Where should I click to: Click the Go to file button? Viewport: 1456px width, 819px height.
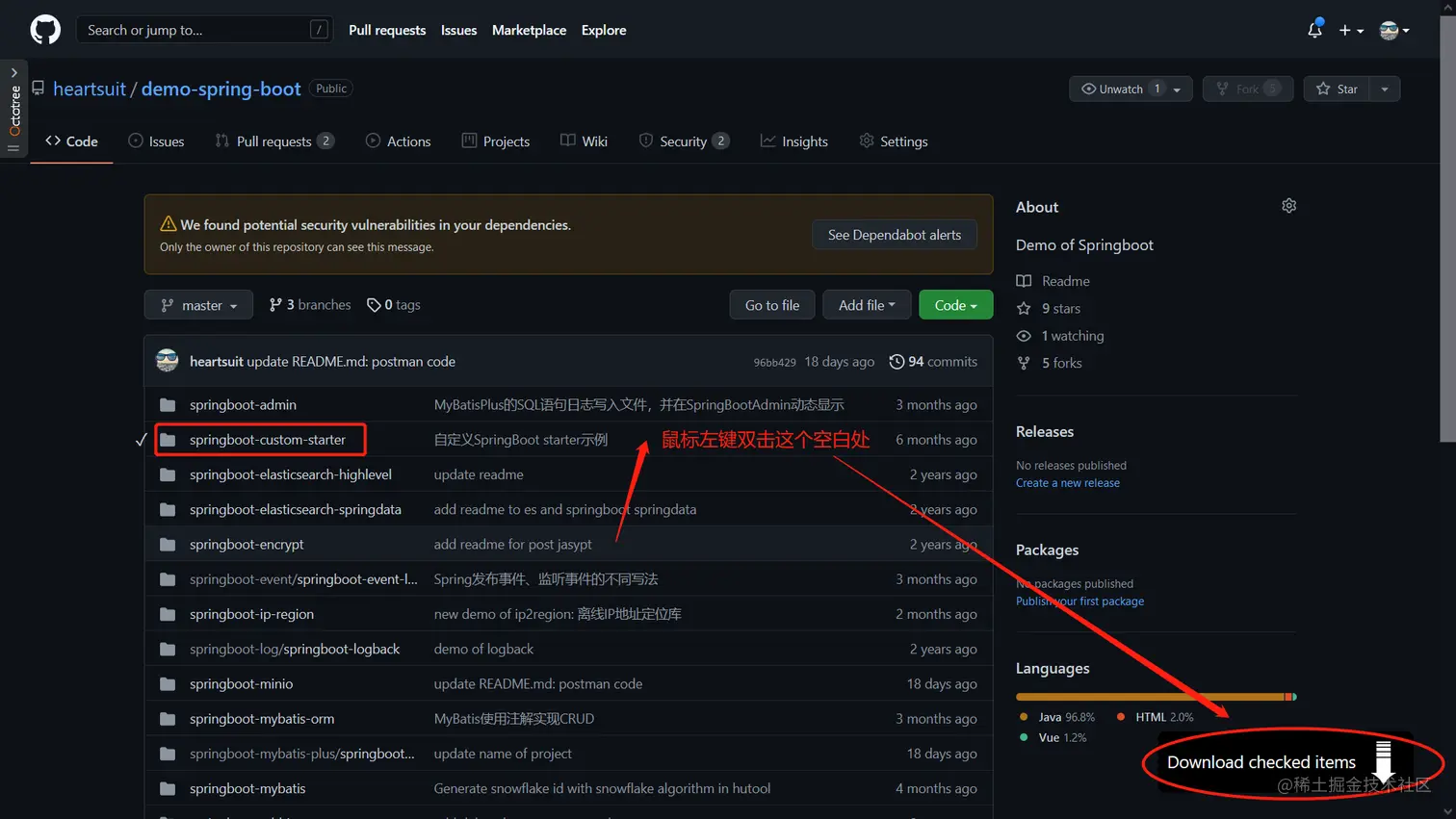pyautogui.click(x=772, y=305)
